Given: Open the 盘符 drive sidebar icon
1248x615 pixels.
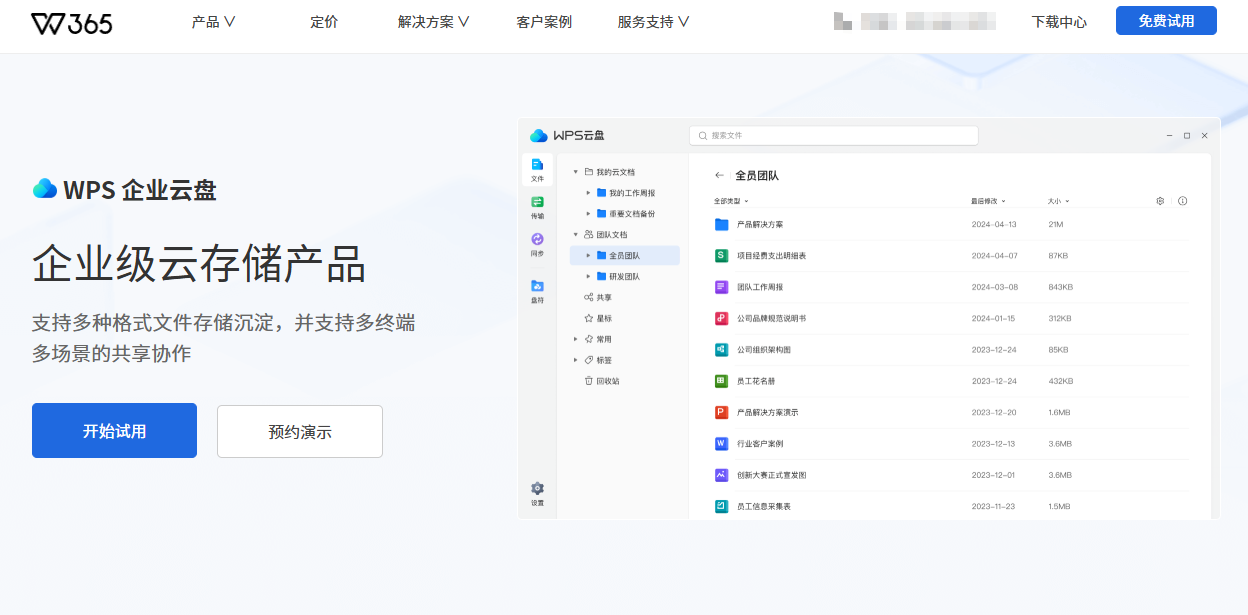Looking at the screenshot, I should (x=537, y=290).
